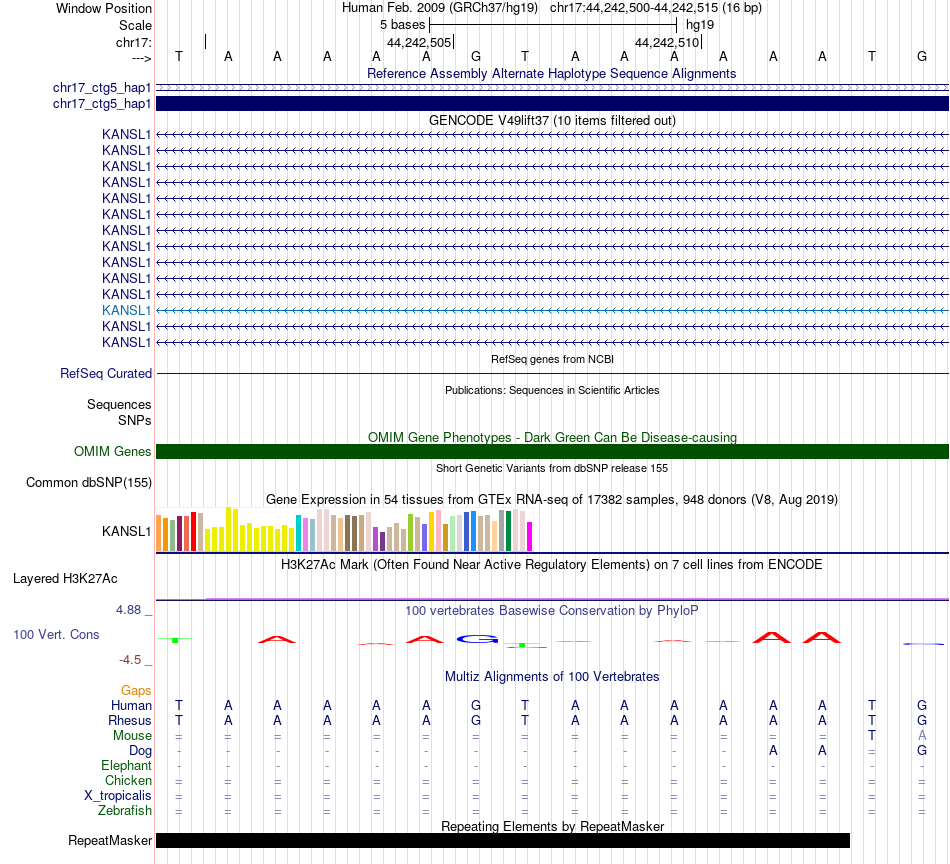Screen dimensions: 950x864
Task: Open the H3K27Ac Mark track title
Action: click(552, 565)
